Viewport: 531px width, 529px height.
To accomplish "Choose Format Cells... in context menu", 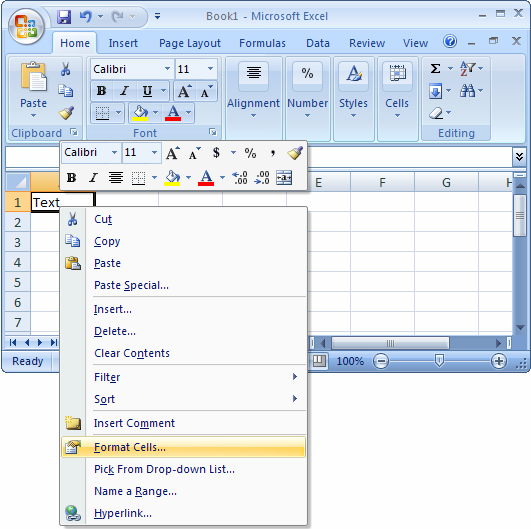I will coord(184,447).
